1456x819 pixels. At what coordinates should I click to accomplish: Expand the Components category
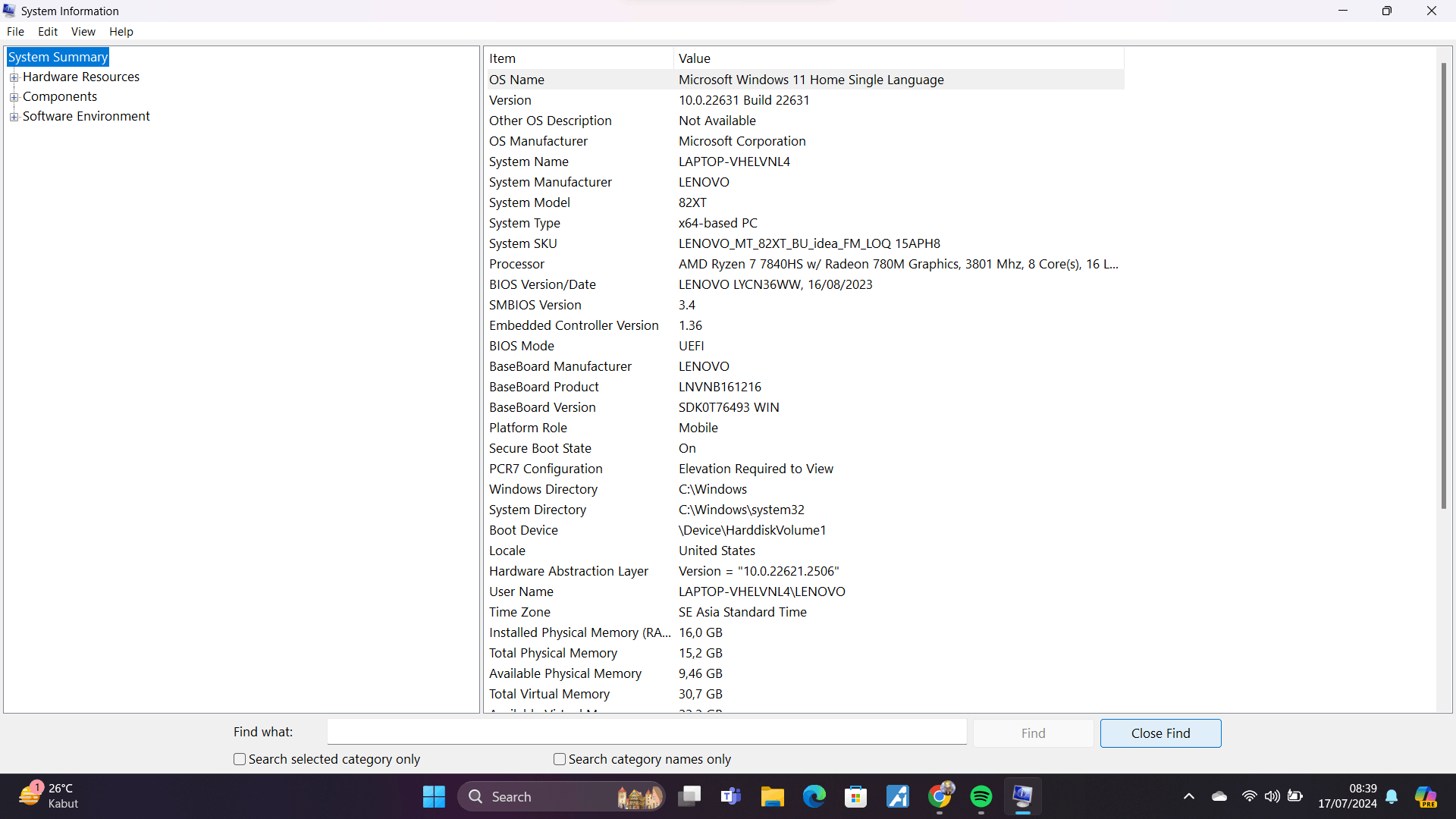pos(14,96)
